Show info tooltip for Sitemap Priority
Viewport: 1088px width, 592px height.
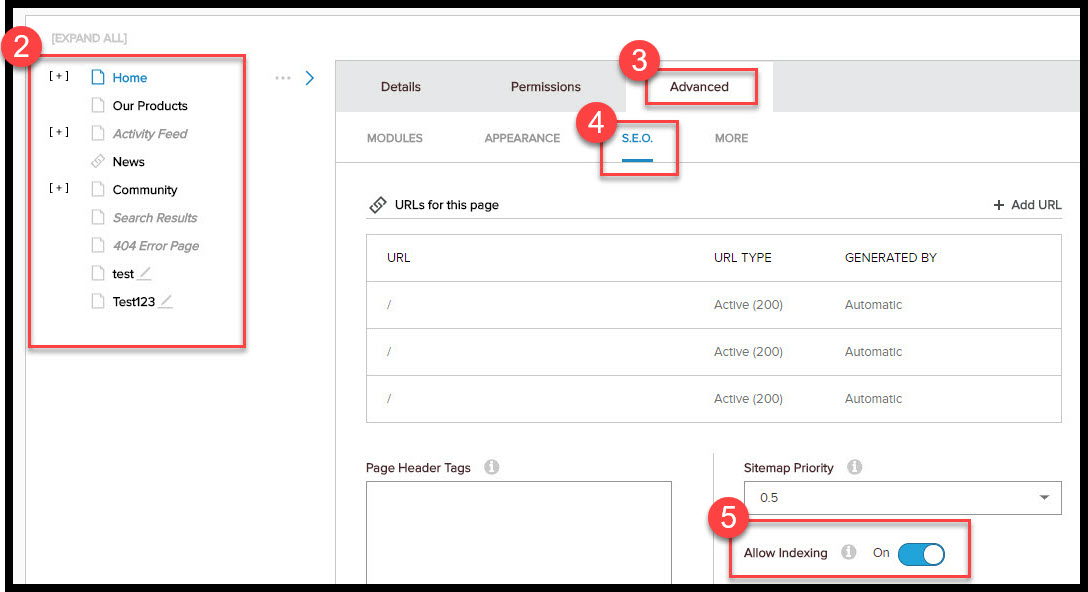[854, 467]
